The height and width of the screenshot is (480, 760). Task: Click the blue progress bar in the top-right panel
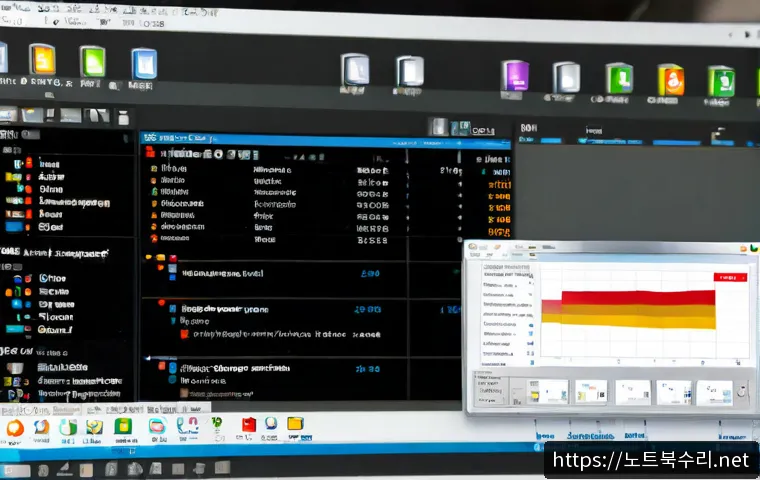coord(676,143)
